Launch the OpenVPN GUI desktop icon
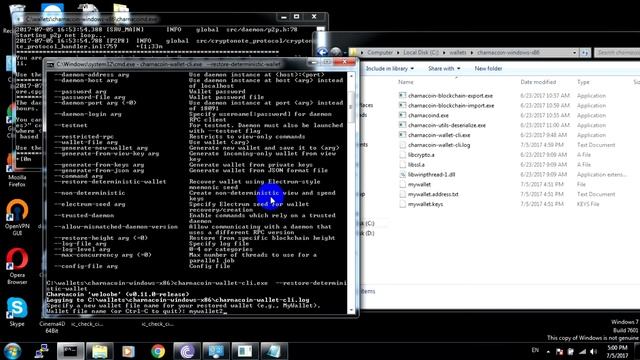640x360 pixels. click(x=17, y=217)
